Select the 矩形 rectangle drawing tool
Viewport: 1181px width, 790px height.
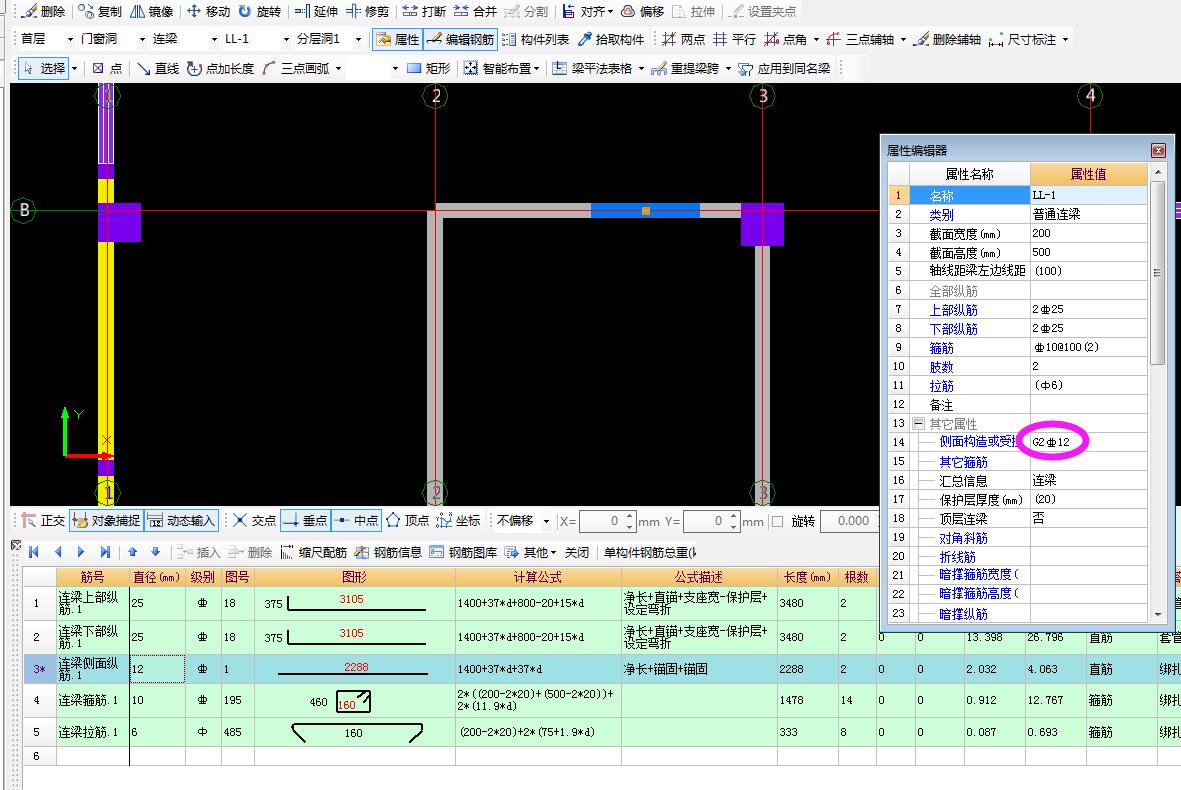point(429,69)
